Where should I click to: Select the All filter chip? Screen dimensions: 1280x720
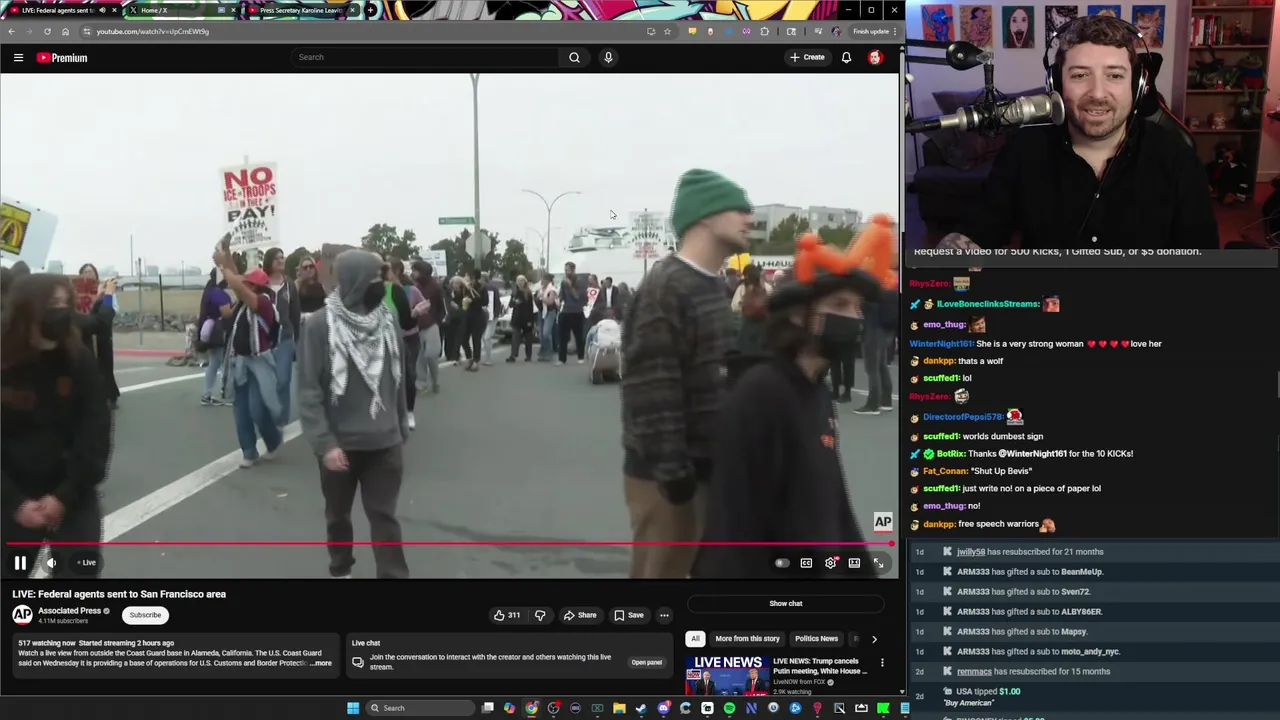coord(695,638)
